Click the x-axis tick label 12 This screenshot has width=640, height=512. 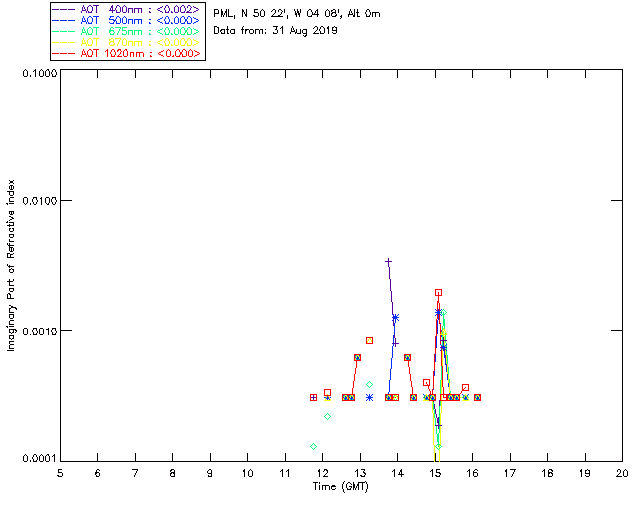[322, 473]
